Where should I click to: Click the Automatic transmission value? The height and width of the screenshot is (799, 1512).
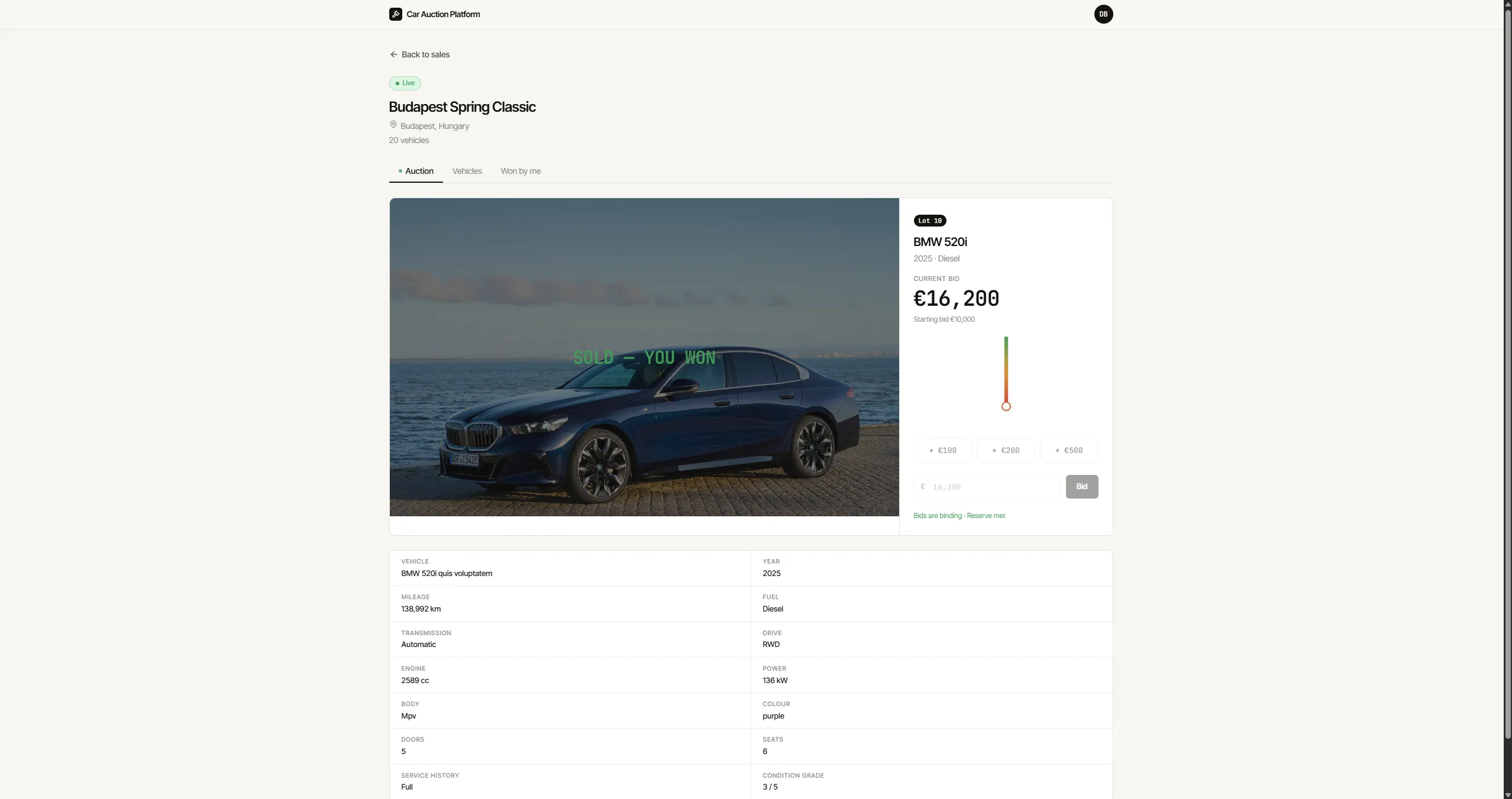(418, 645)
